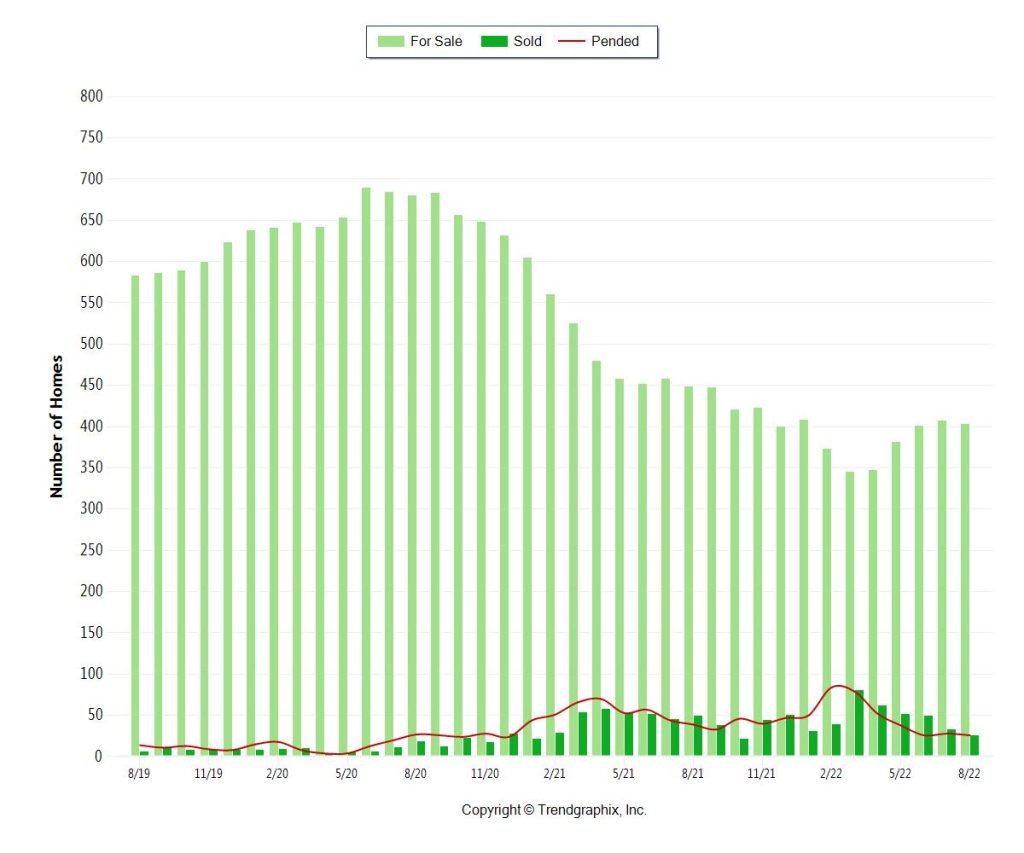Click the 650 y-axis label
This screenshot has height=853, width=1024.
click(x=91, y=219)
